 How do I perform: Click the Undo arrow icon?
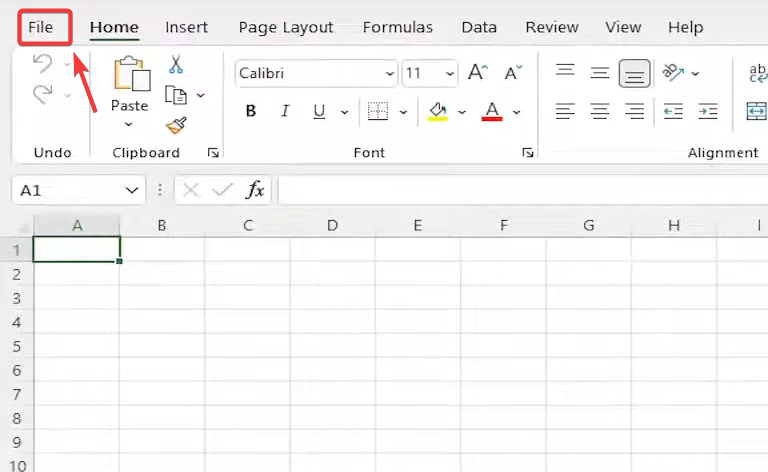(42, 65)
